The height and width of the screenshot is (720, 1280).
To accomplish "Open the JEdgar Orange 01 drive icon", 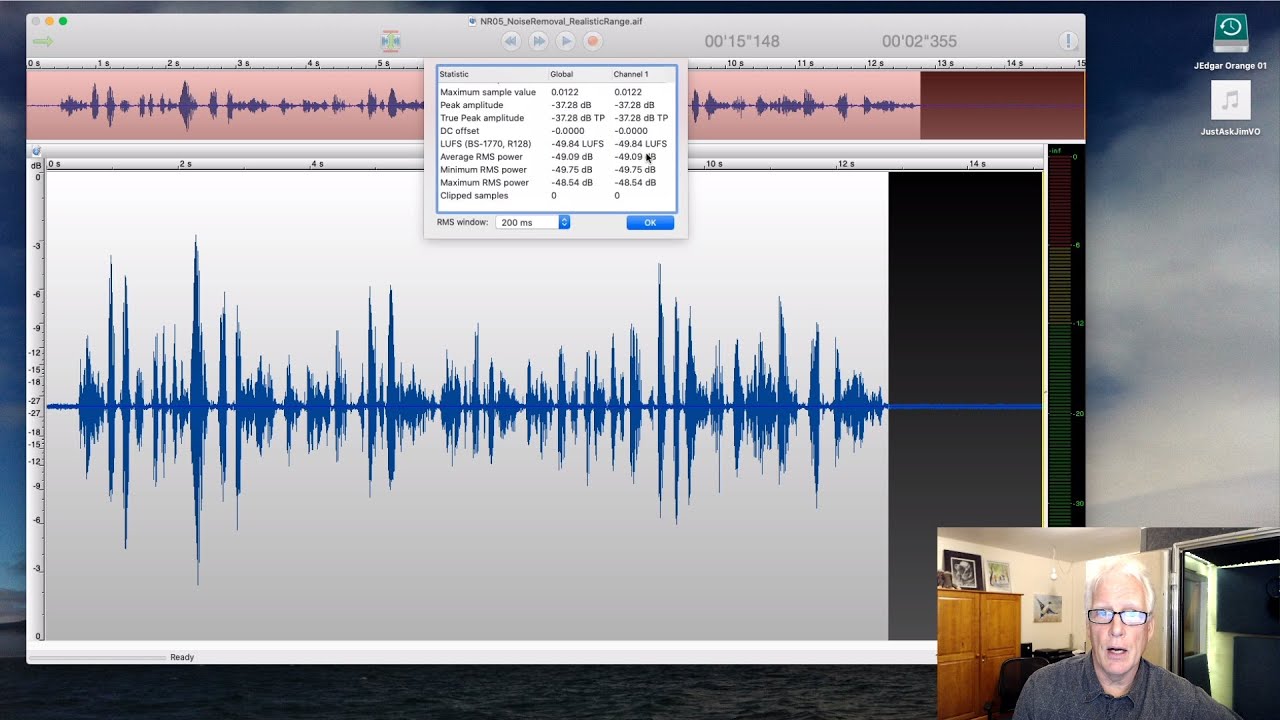I will point(1230,33).
